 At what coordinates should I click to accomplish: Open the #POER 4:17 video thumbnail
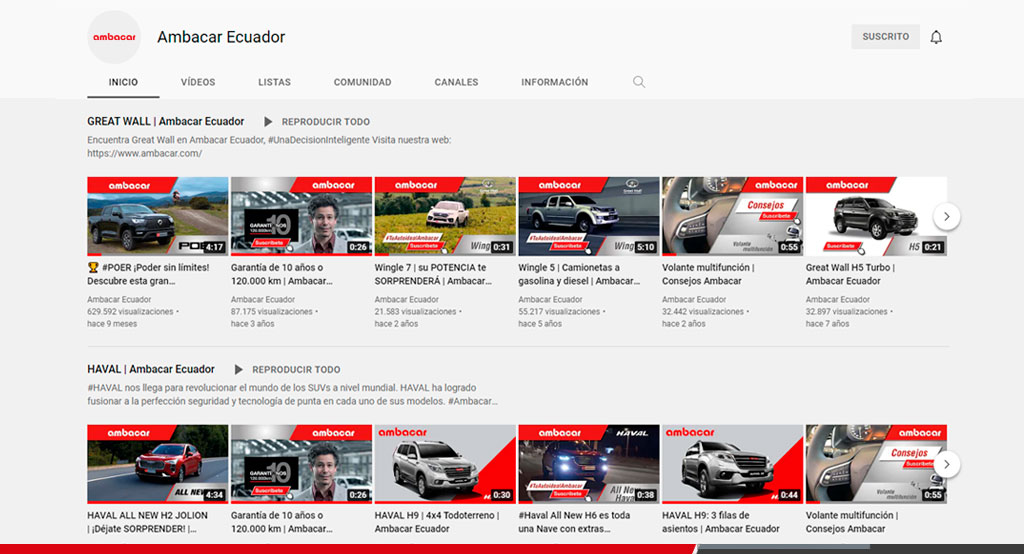tap(158, 216)
